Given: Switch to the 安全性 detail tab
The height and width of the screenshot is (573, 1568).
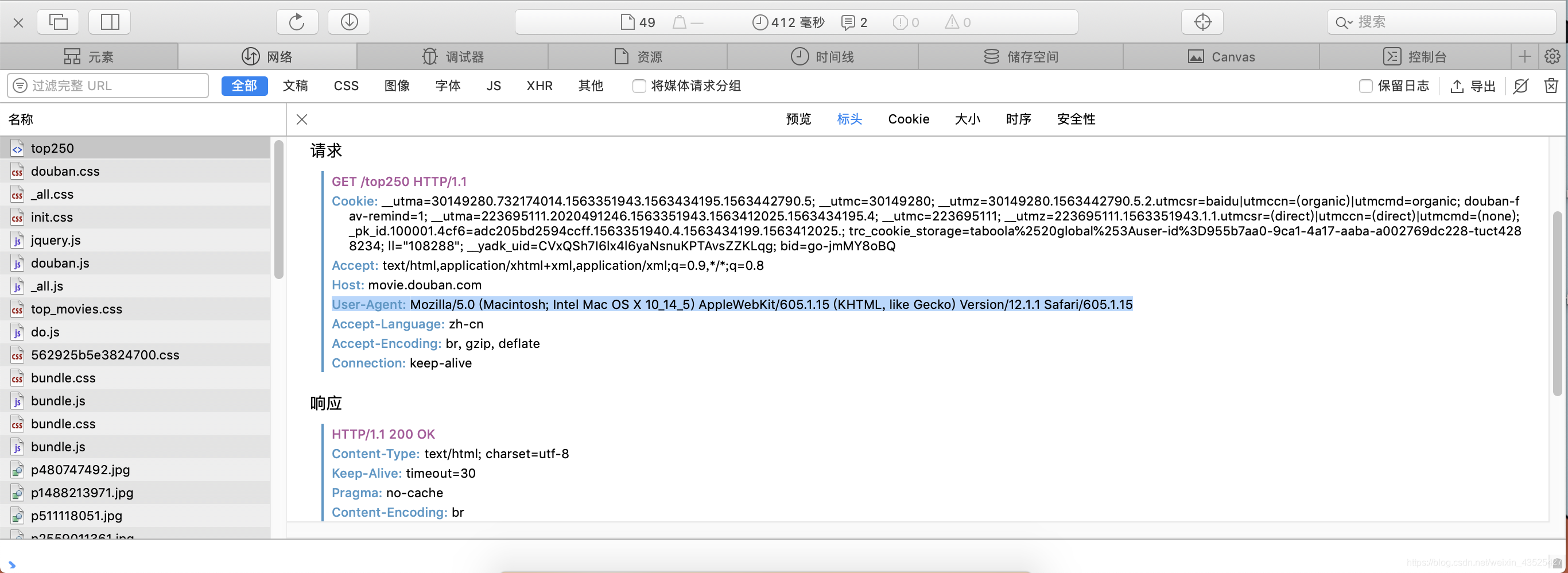Looking at the screenshot, I should pyautogui.click(x=1076, y=119).
